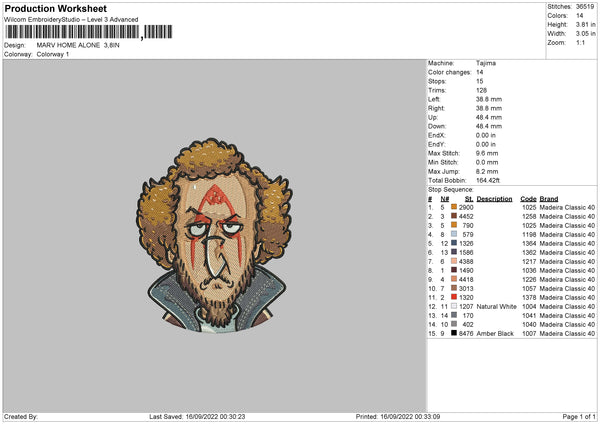Pick the salmon swatch beside 4418 stitches

[454, 279]
